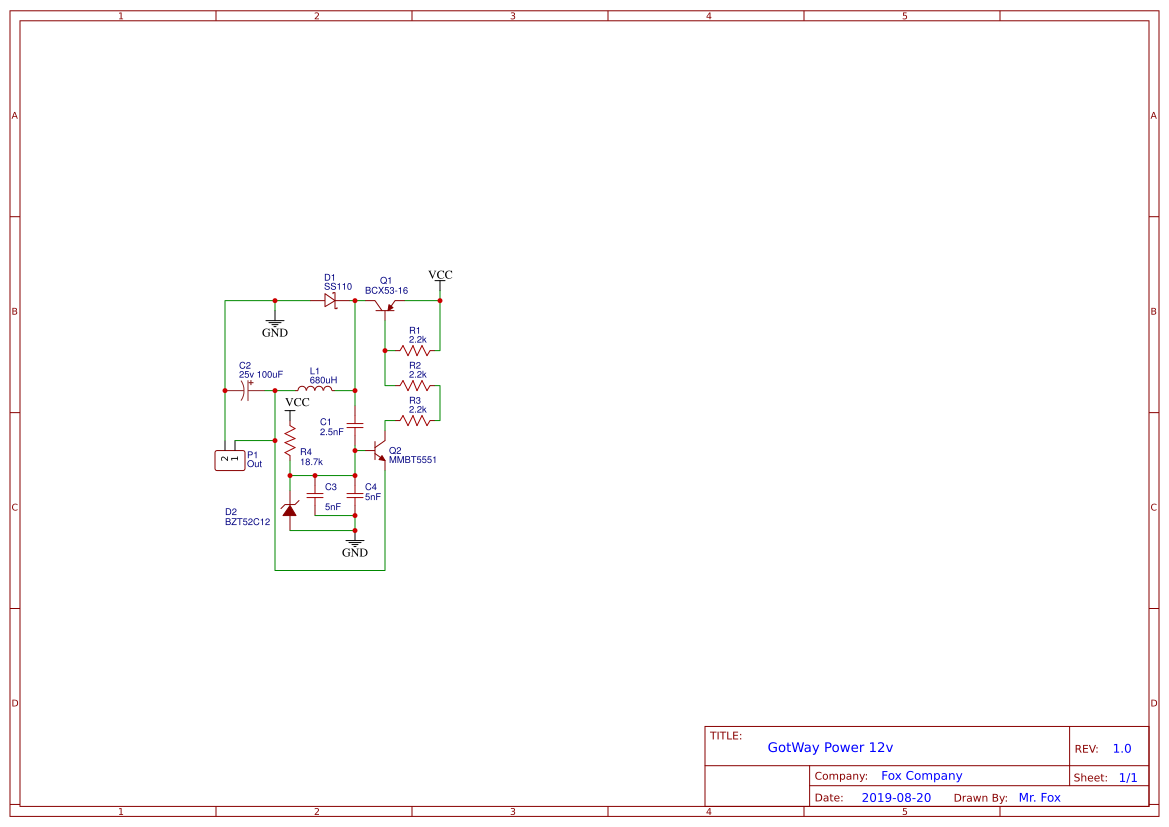Click the Q2 designator label

click(x=395, y=451)
